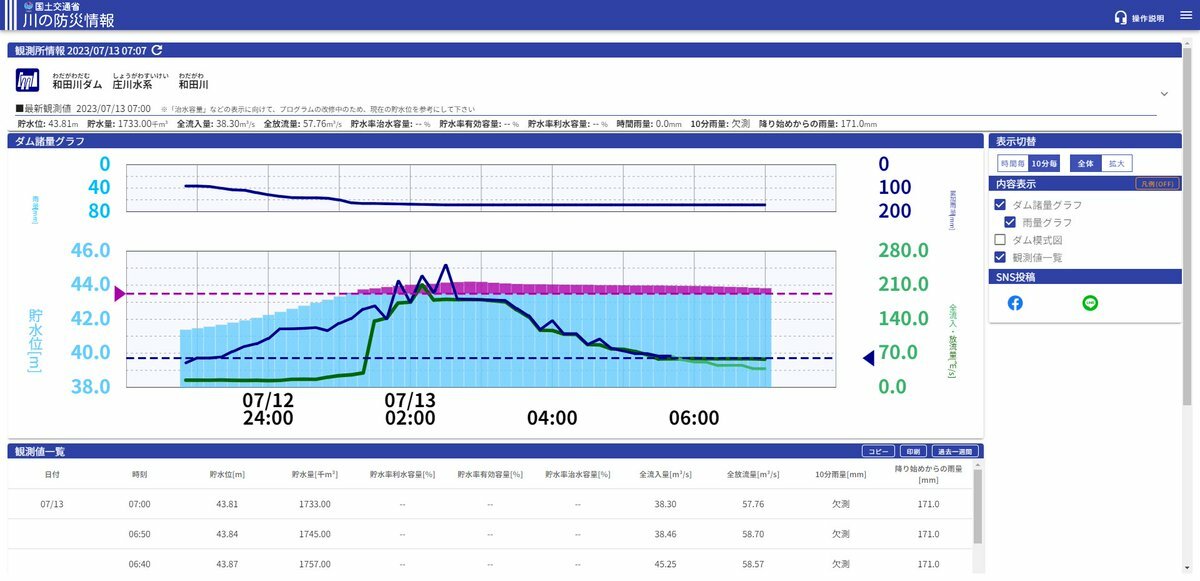Click the 内容表示 section header
1200x581 pixels.
click(1087, 184)
